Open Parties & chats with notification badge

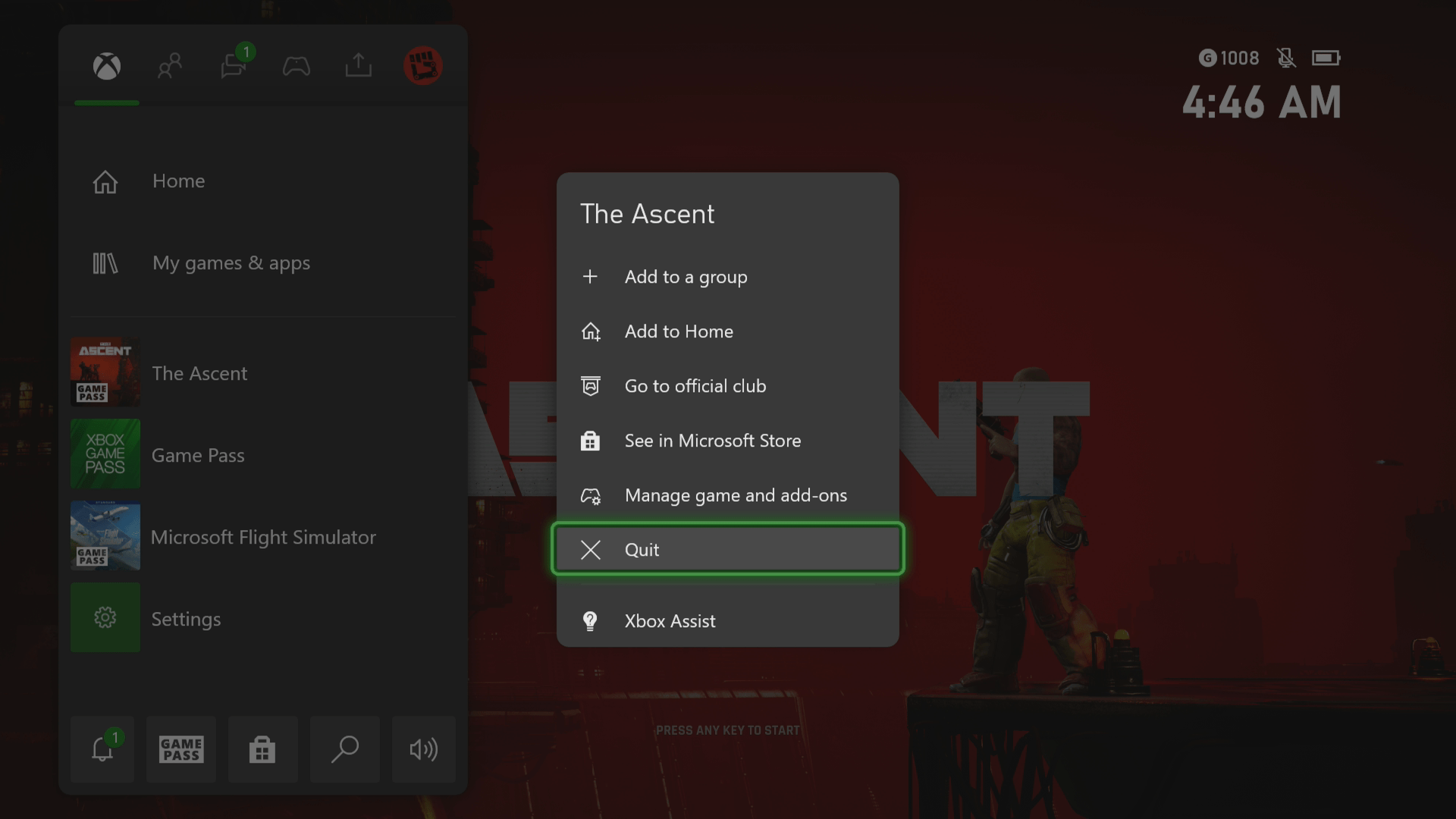[x=234, y=67]
